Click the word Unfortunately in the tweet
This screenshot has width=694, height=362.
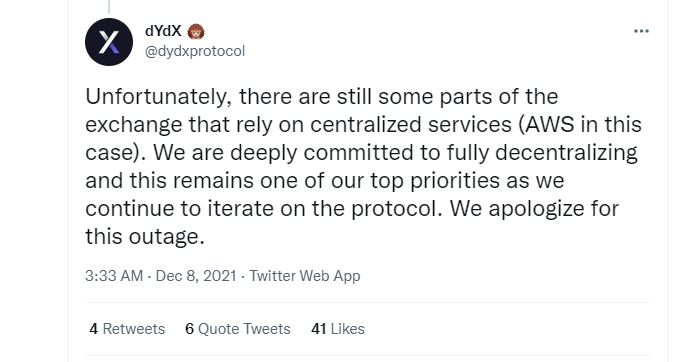158,96
